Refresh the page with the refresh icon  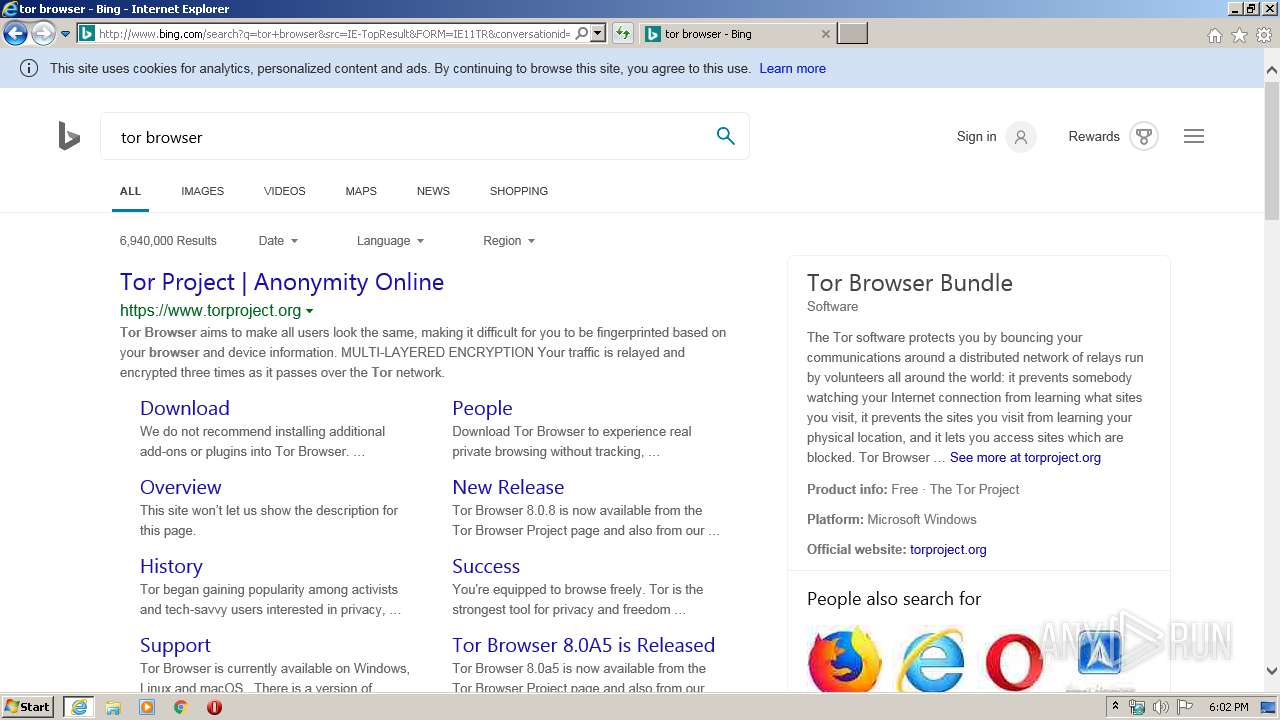623,34
